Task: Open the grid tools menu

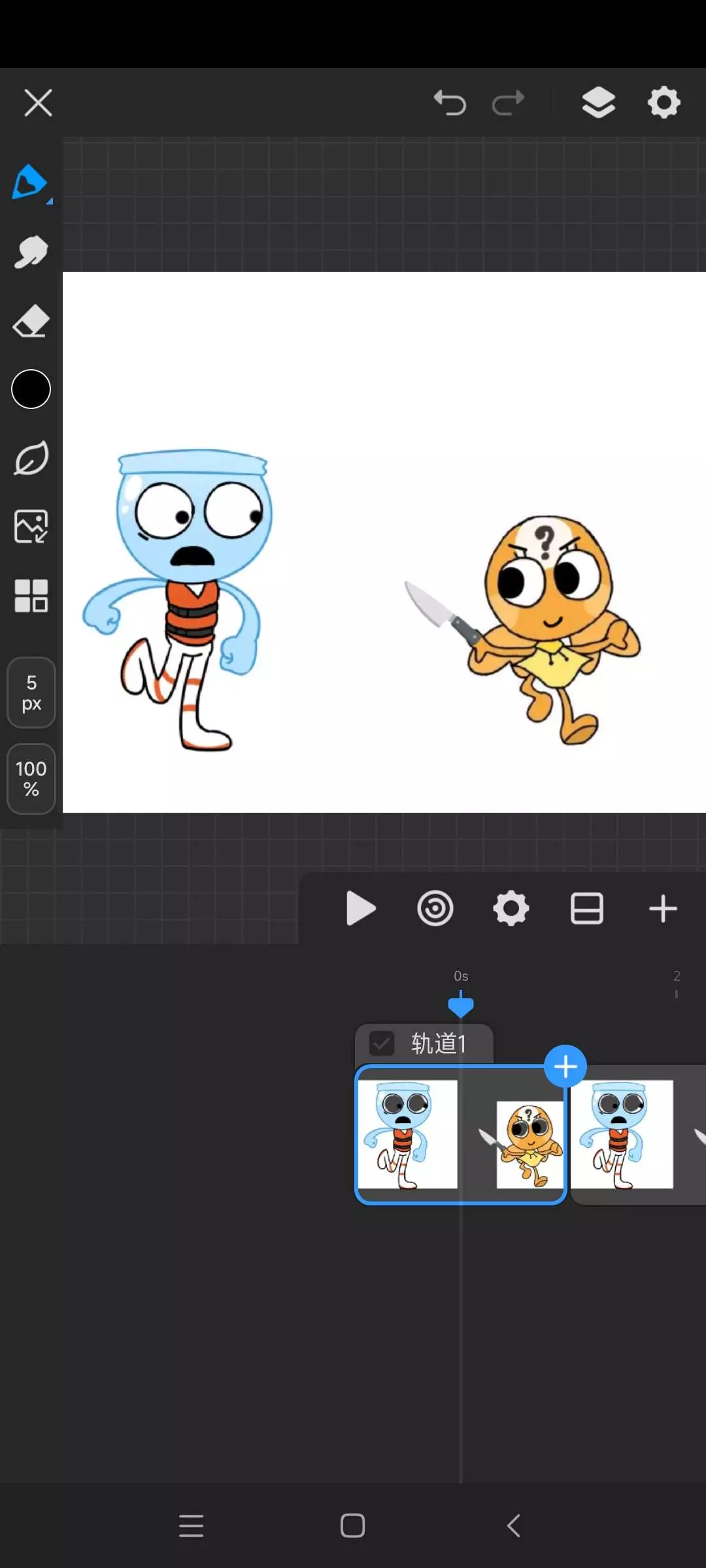Action: pyautogui.click(x=31, y=596)
